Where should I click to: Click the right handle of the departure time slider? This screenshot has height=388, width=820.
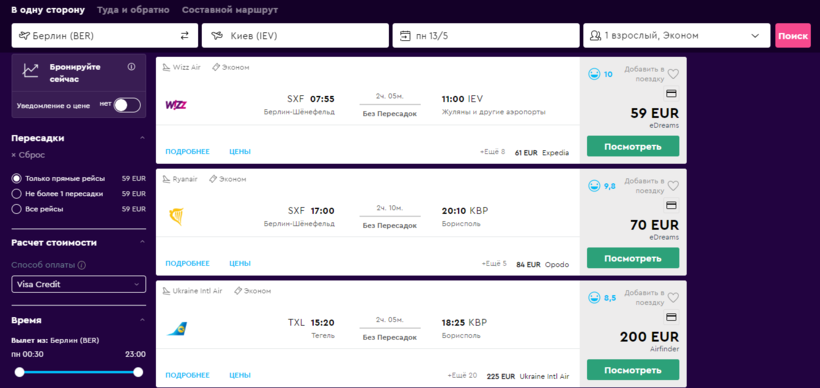coord(138,372)
